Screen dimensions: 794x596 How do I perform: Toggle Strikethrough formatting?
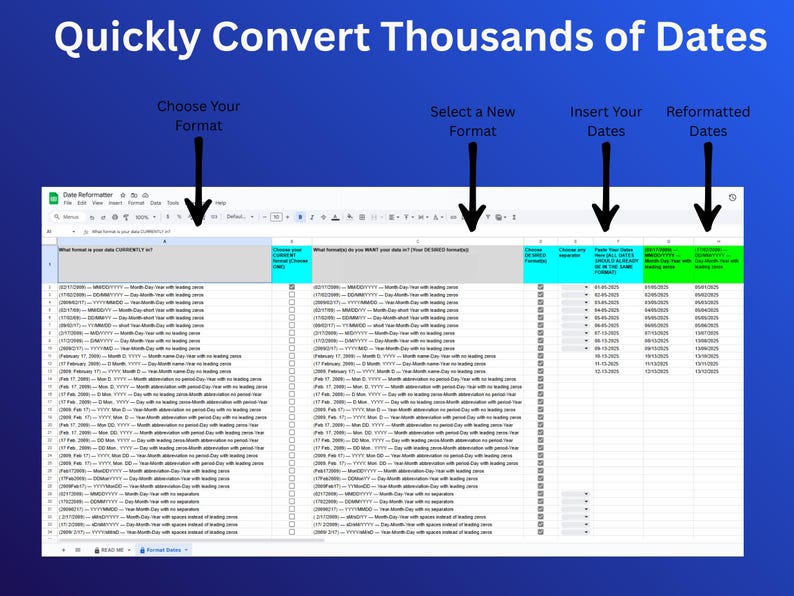coord(324,217)
